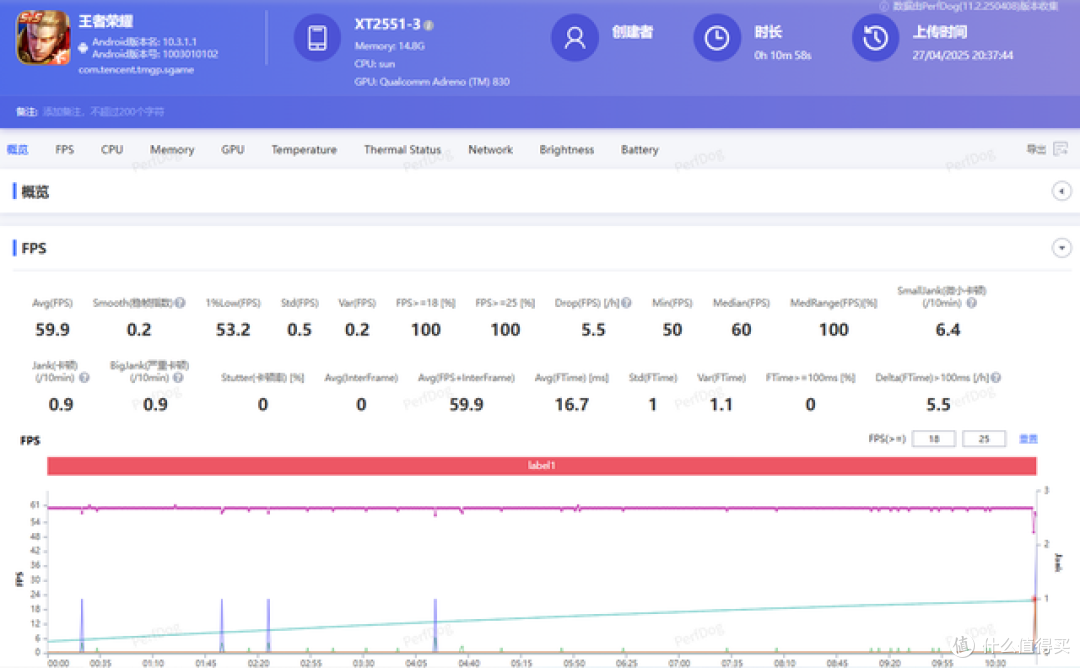Collapse the 概览 section arrow

[x=1061, y=191]
